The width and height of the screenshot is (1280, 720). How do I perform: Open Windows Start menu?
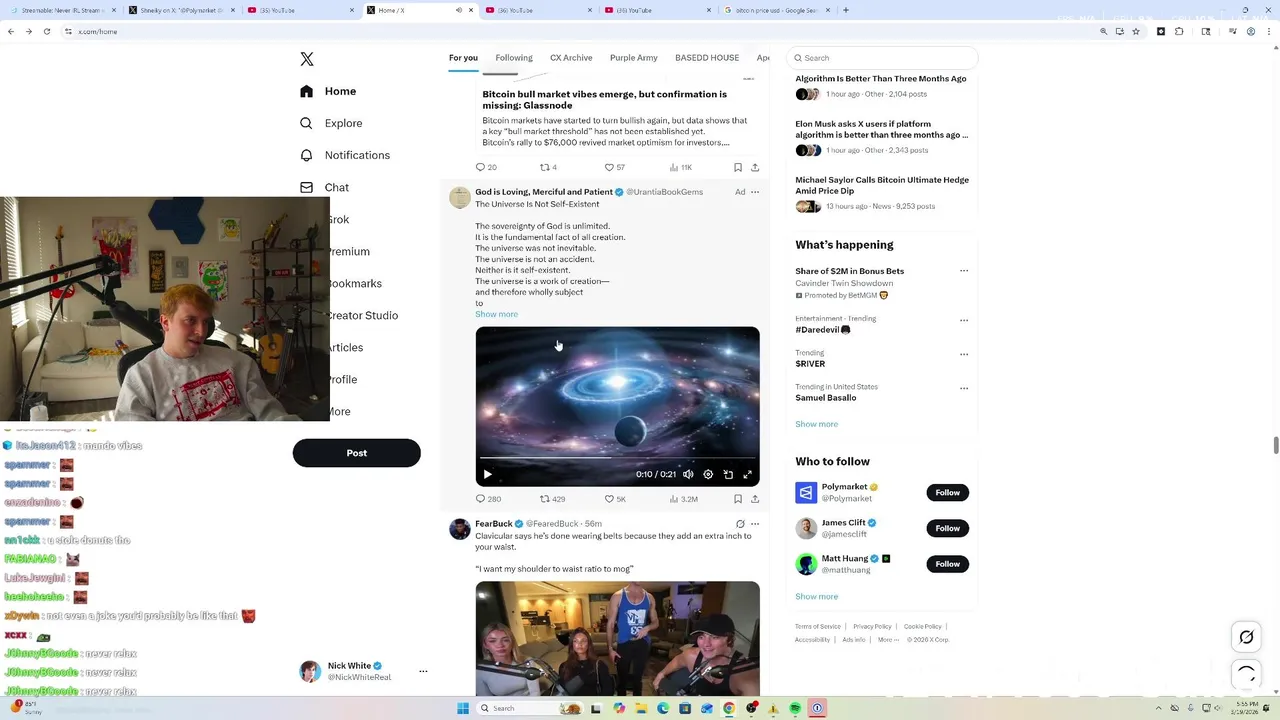463,708
